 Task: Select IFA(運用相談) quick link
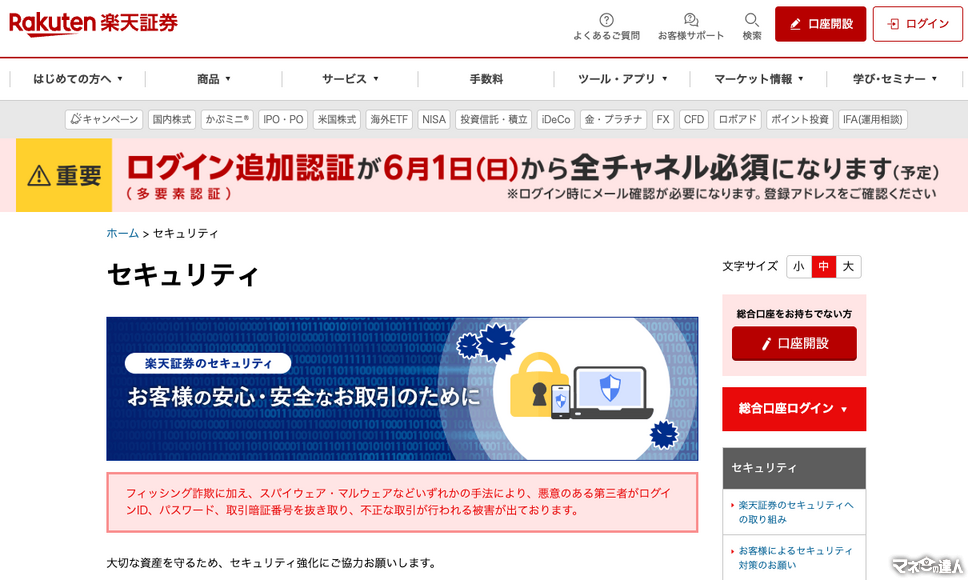point(873,120)
